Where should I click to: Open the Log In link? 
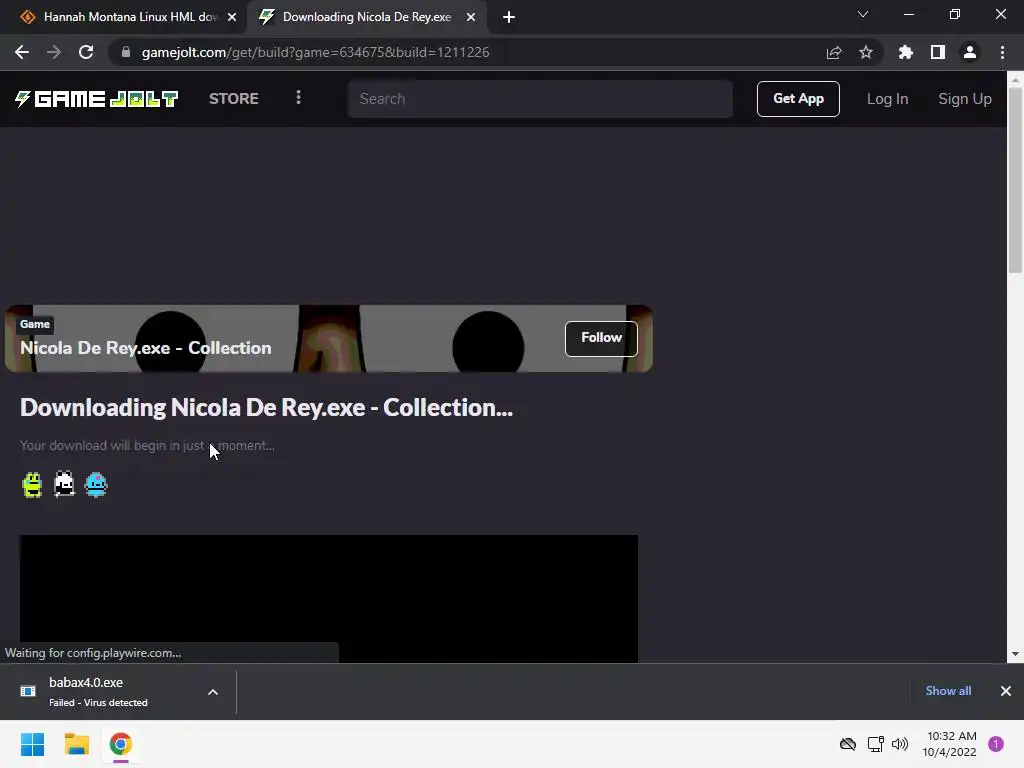click(x=887, y=99)
